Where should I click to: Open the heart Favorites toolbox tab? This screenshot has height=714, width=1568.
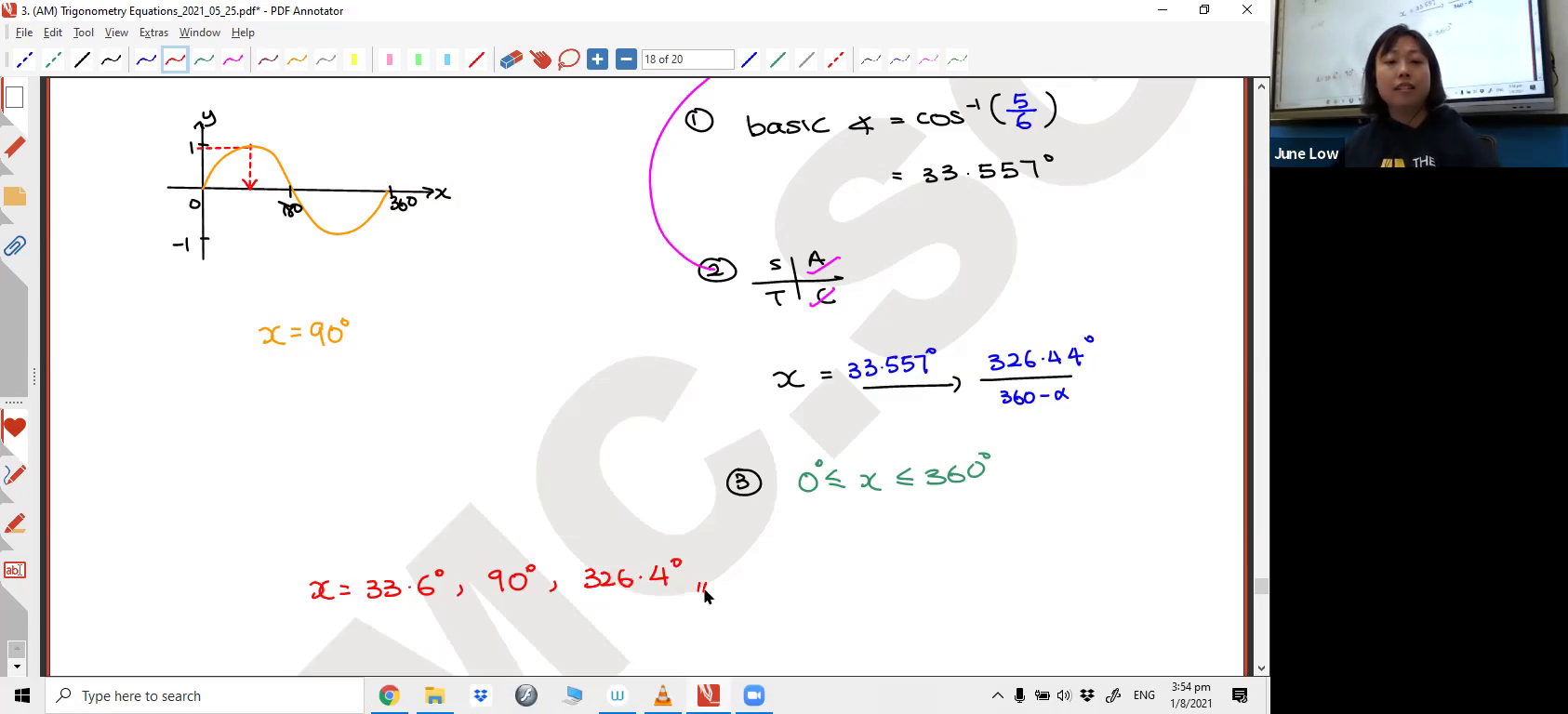[14, 429]
